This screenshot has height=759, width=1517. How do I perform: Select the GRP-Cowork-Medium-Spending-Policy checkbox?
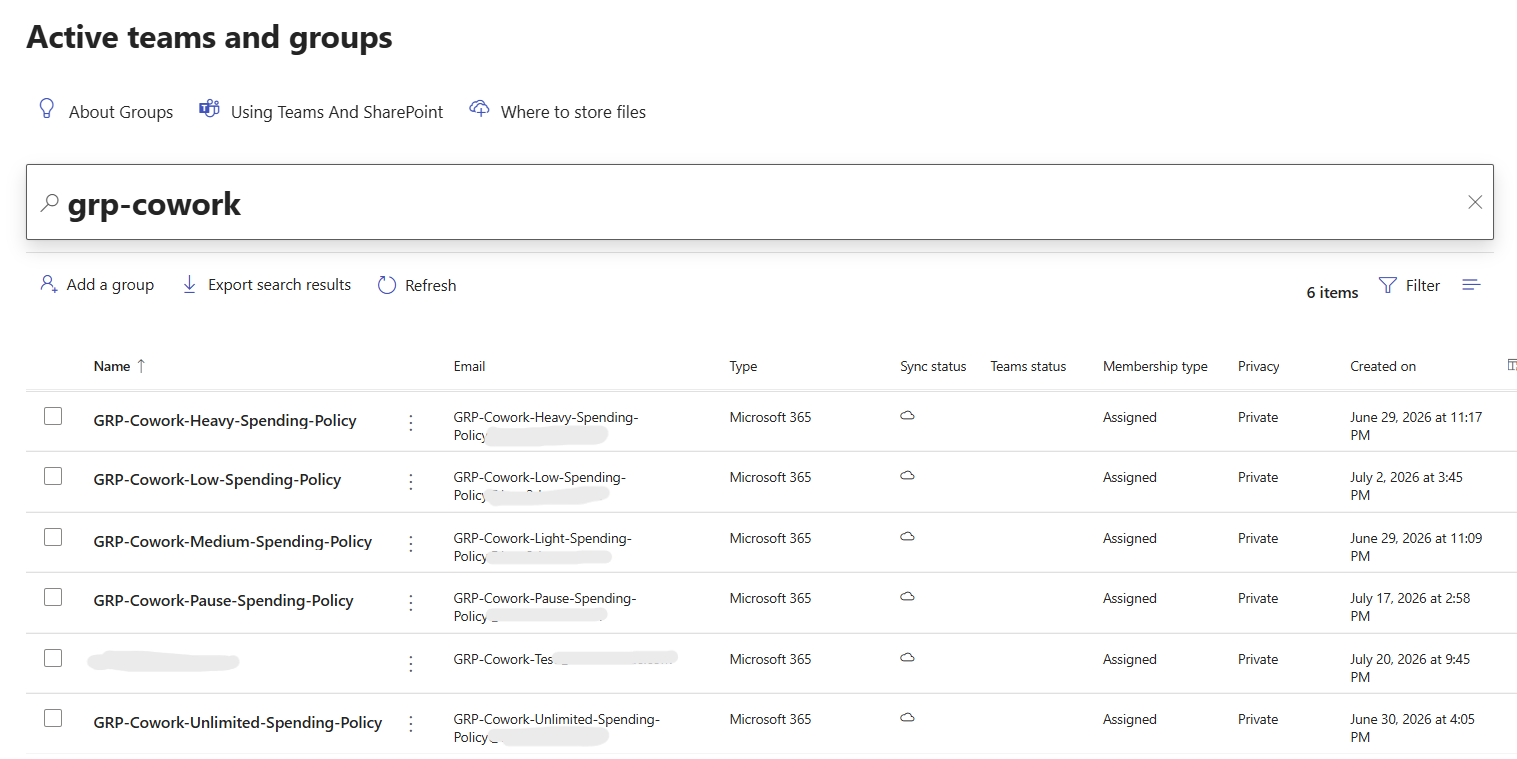tap(53, 537)
